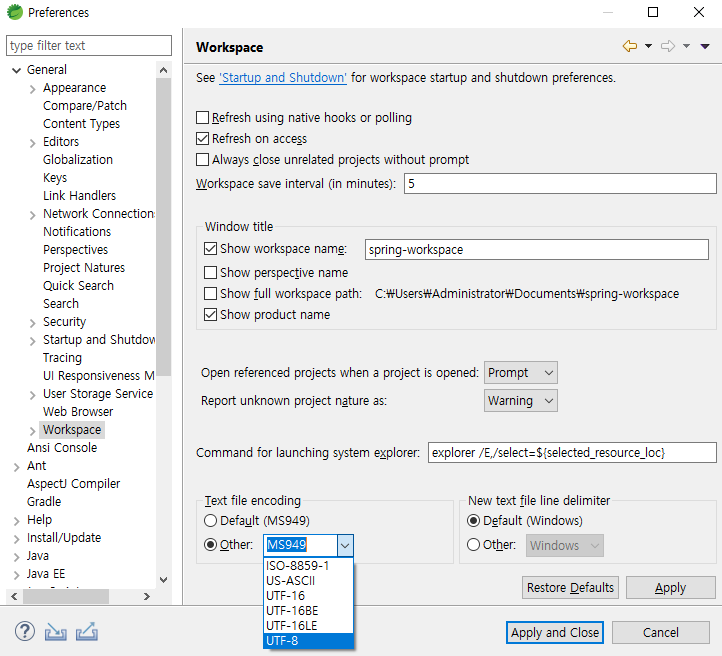Choose ISO-8859-1 from encoding list

coord(308,565)
